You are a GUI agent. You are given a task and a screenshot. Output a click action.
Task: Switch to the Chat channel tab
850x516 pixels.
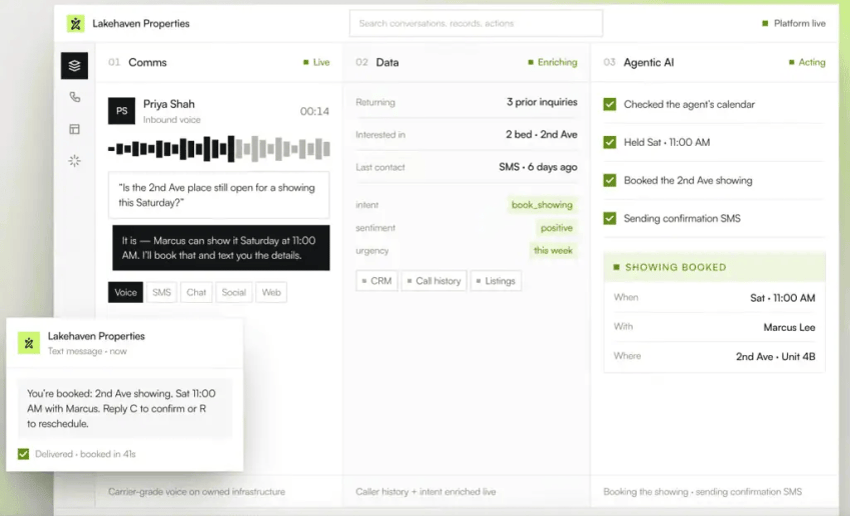click(196, 292)
